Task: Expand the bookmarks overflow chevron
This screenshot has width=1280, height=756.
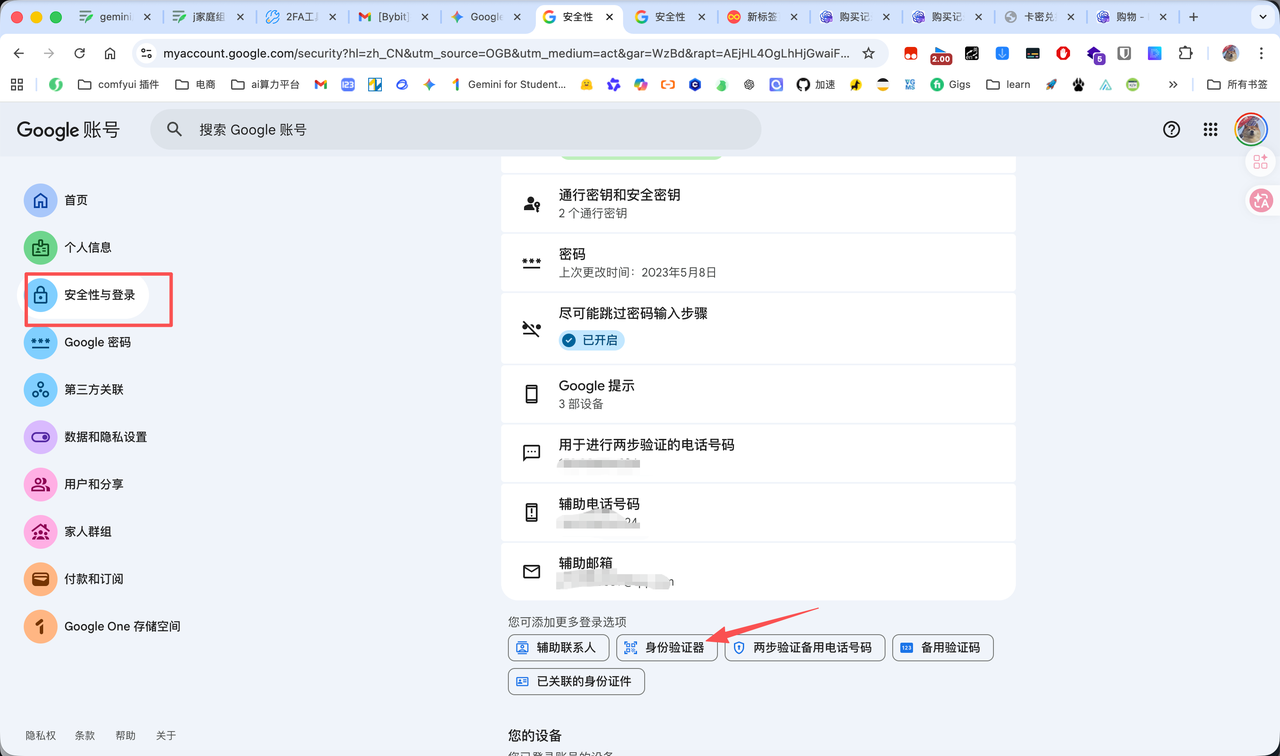Action: (x=1173, y=85)
